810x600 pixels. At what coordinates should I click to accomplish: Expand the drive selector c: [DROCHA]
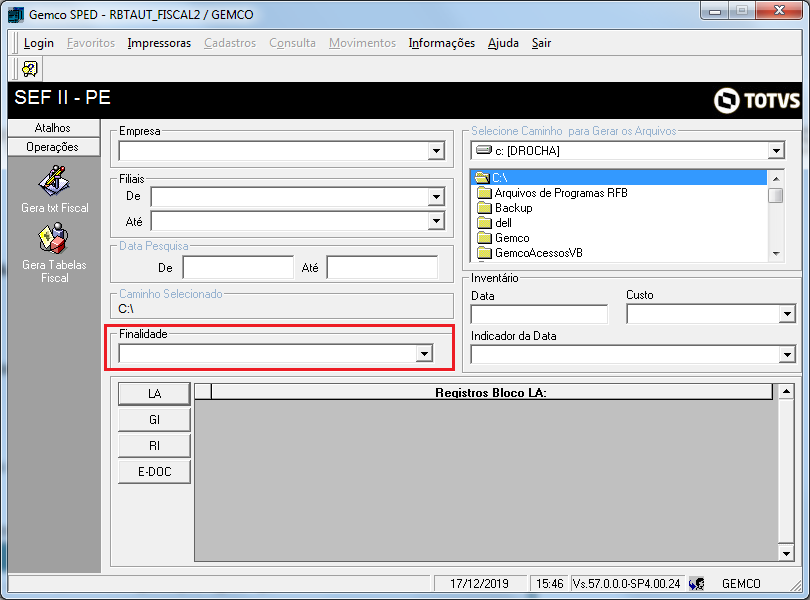pyautogui.click(x=776, y=151)
